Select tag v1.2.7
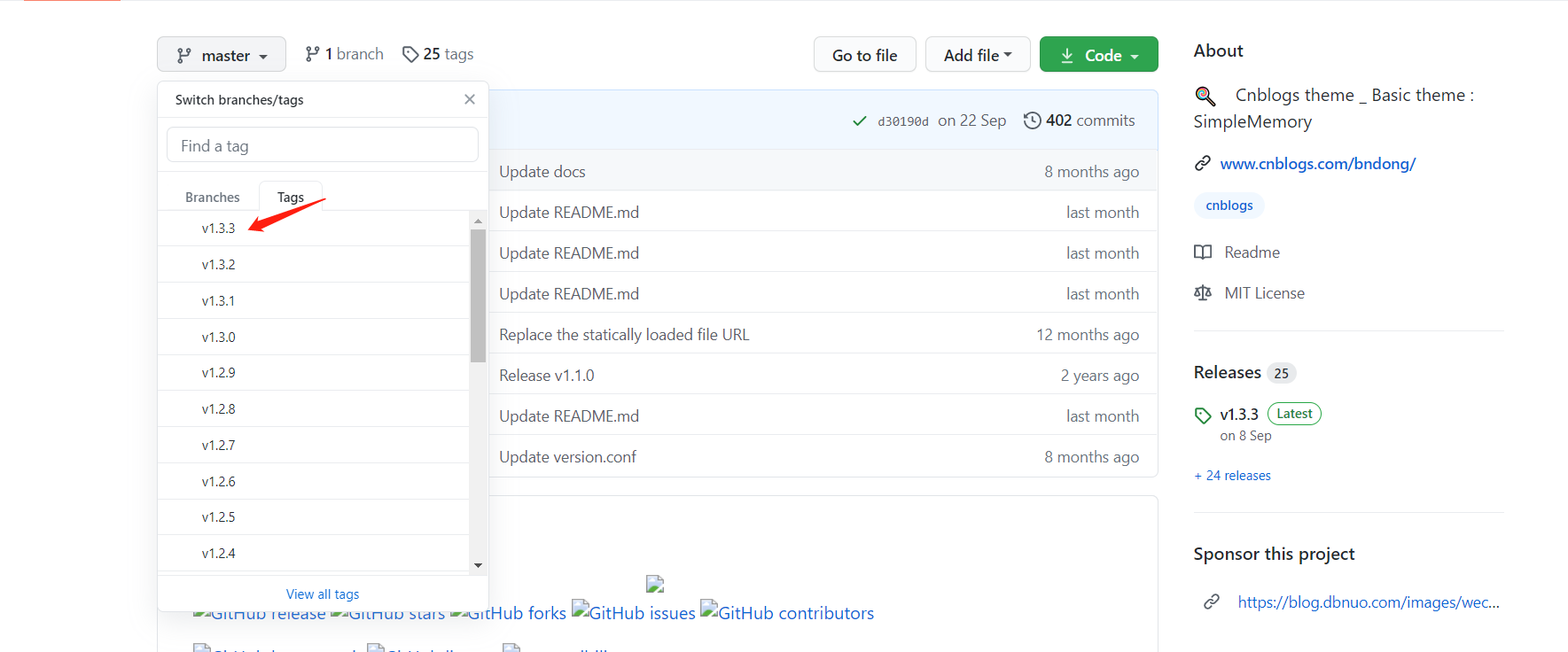The height and width of the screenshot is (652, 1568). click(x=314, y=446)
